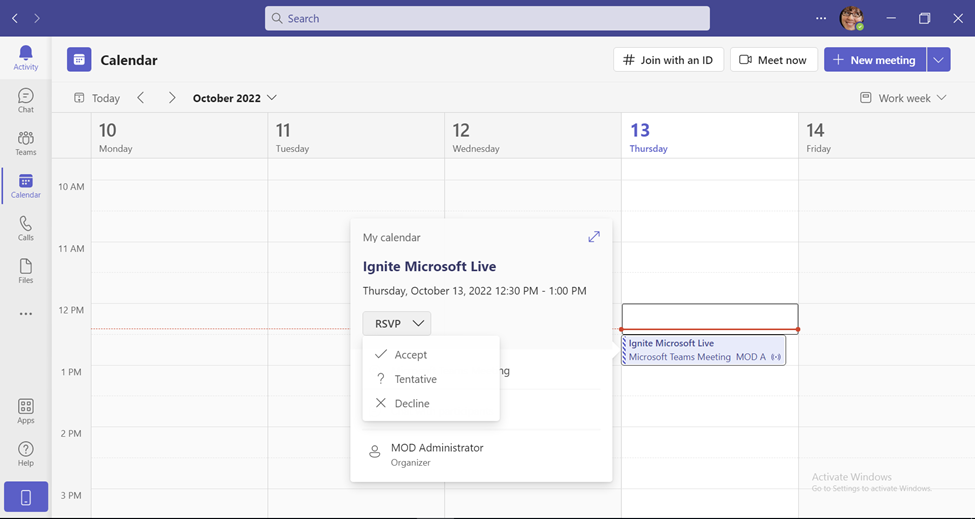Viewport: 975px width, 519px height.
Task: Open Settings and more ellipsis
Action: (821, 19)
